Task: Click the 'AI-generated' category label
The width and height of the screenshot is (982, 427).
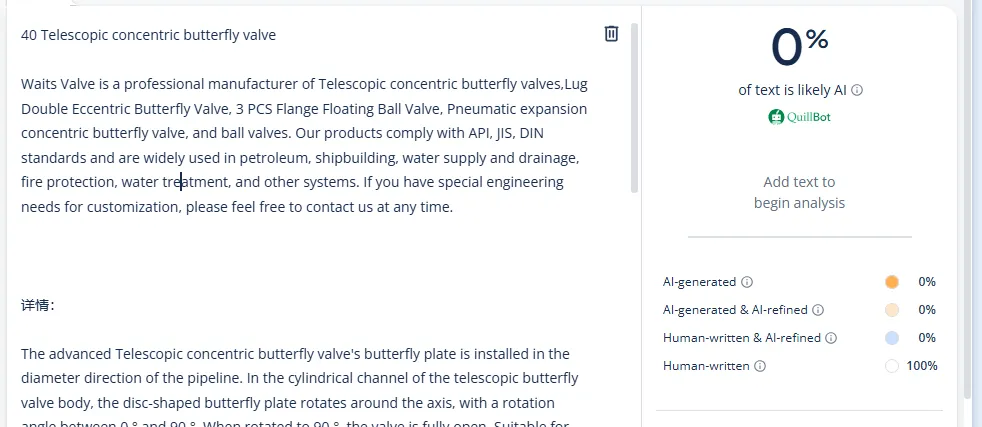Action: click(x=699, y=282)
